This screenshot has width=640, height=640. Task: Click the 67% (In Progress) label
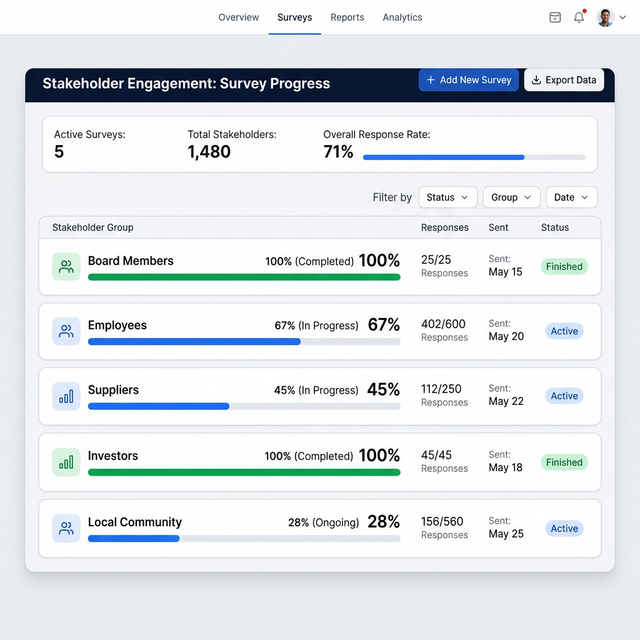click(x=316, y=326)
